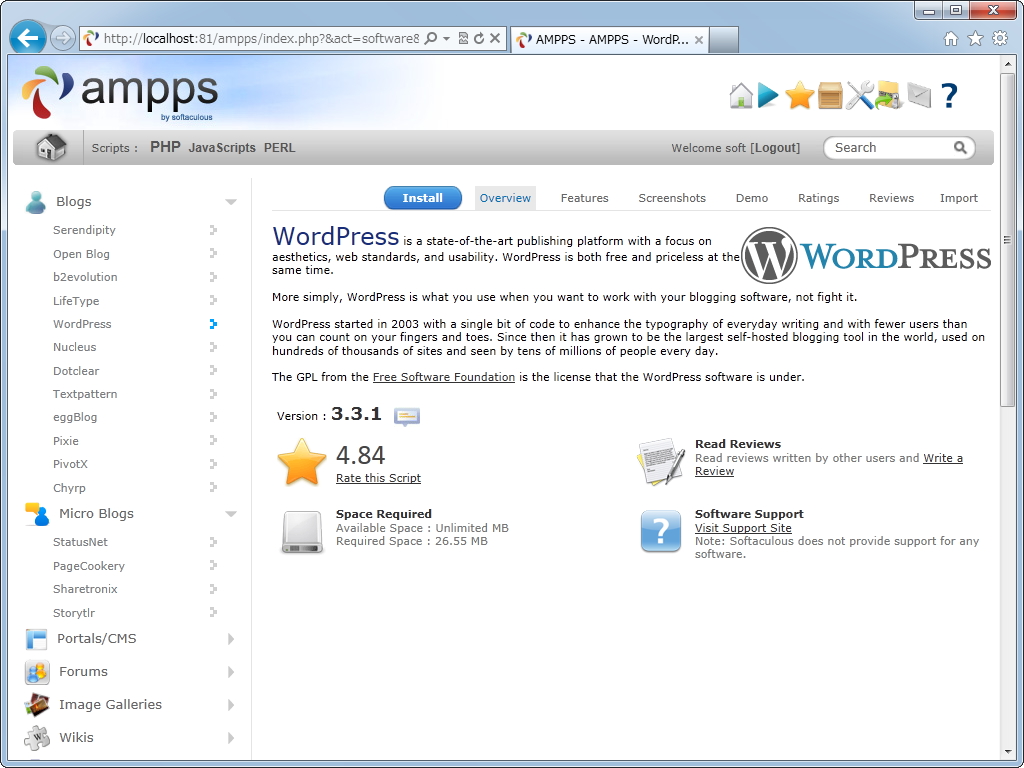Click the home icon in top-right toolbar

click(741, 96)
